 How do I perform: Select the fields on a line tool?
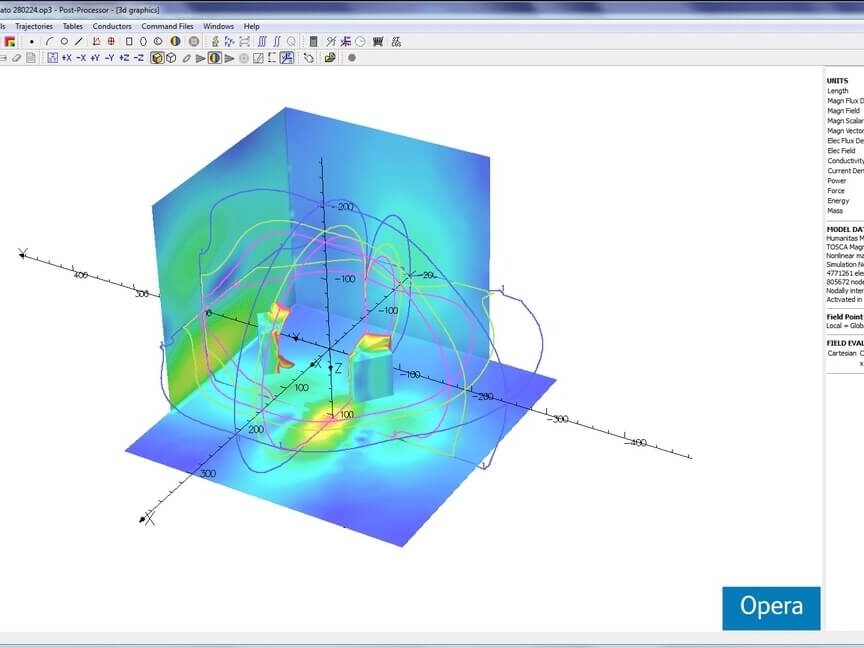coord(79,42)
